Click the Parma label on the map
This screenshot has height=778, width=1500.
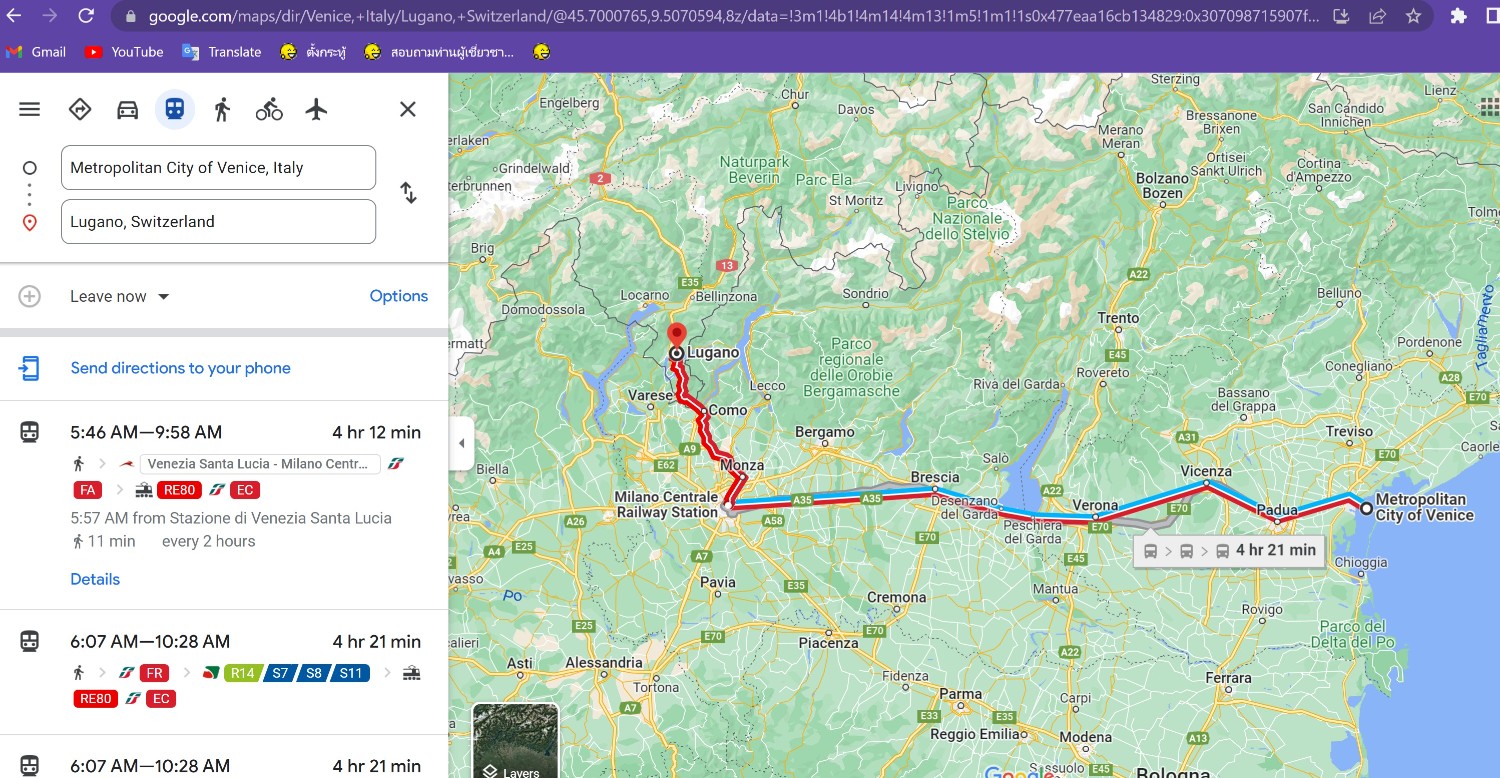(x=960, y=694)
